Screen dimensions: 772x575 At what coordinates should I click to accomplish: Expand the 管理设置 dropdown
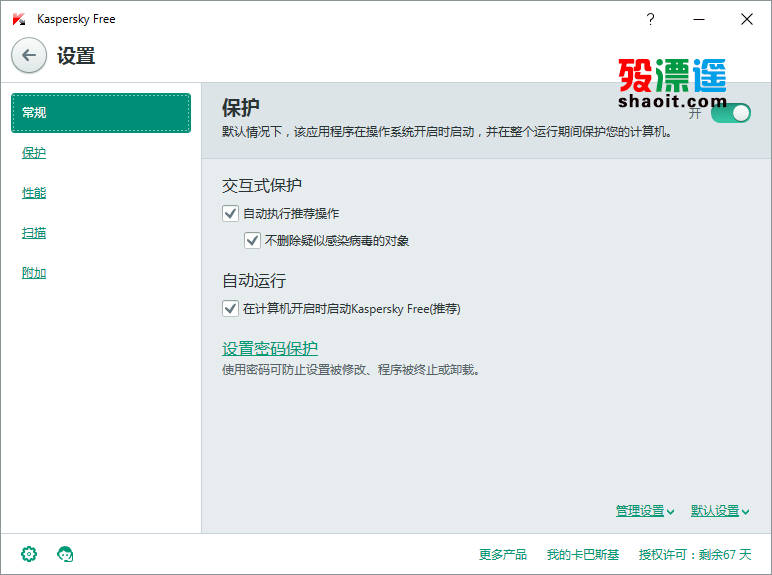(x=644, y=511)
